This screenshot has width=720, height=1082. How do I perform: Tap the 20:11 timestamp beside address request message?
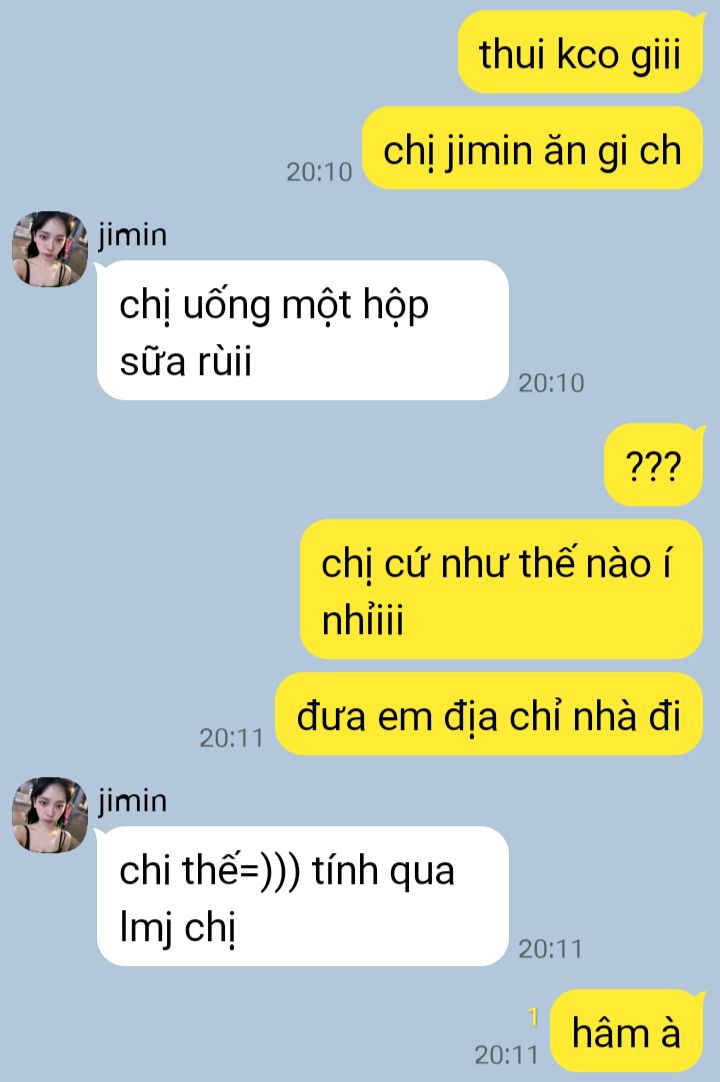(x=231, y=738)
